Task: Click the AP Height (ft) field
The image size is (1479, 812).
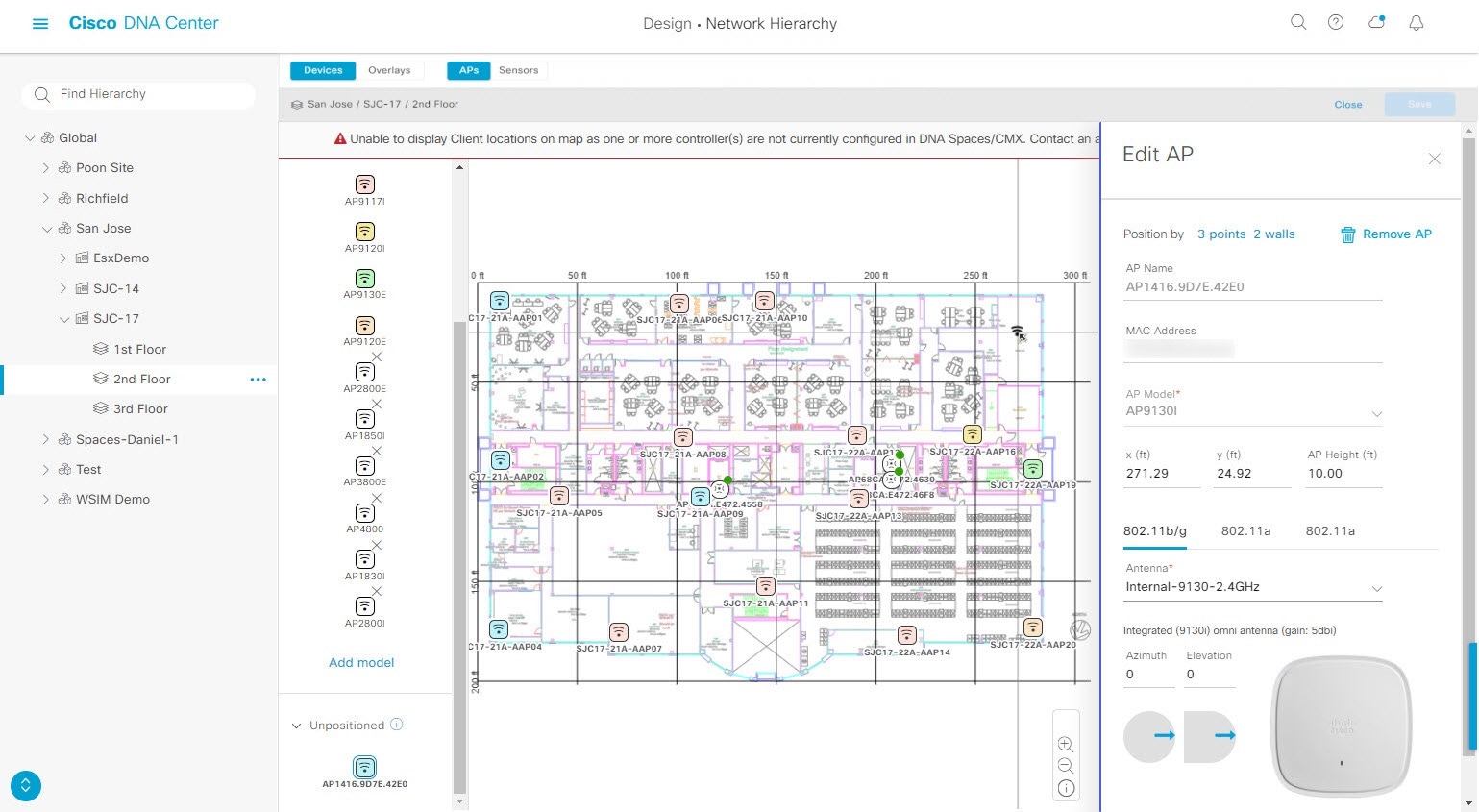Action: (1344, 474)
